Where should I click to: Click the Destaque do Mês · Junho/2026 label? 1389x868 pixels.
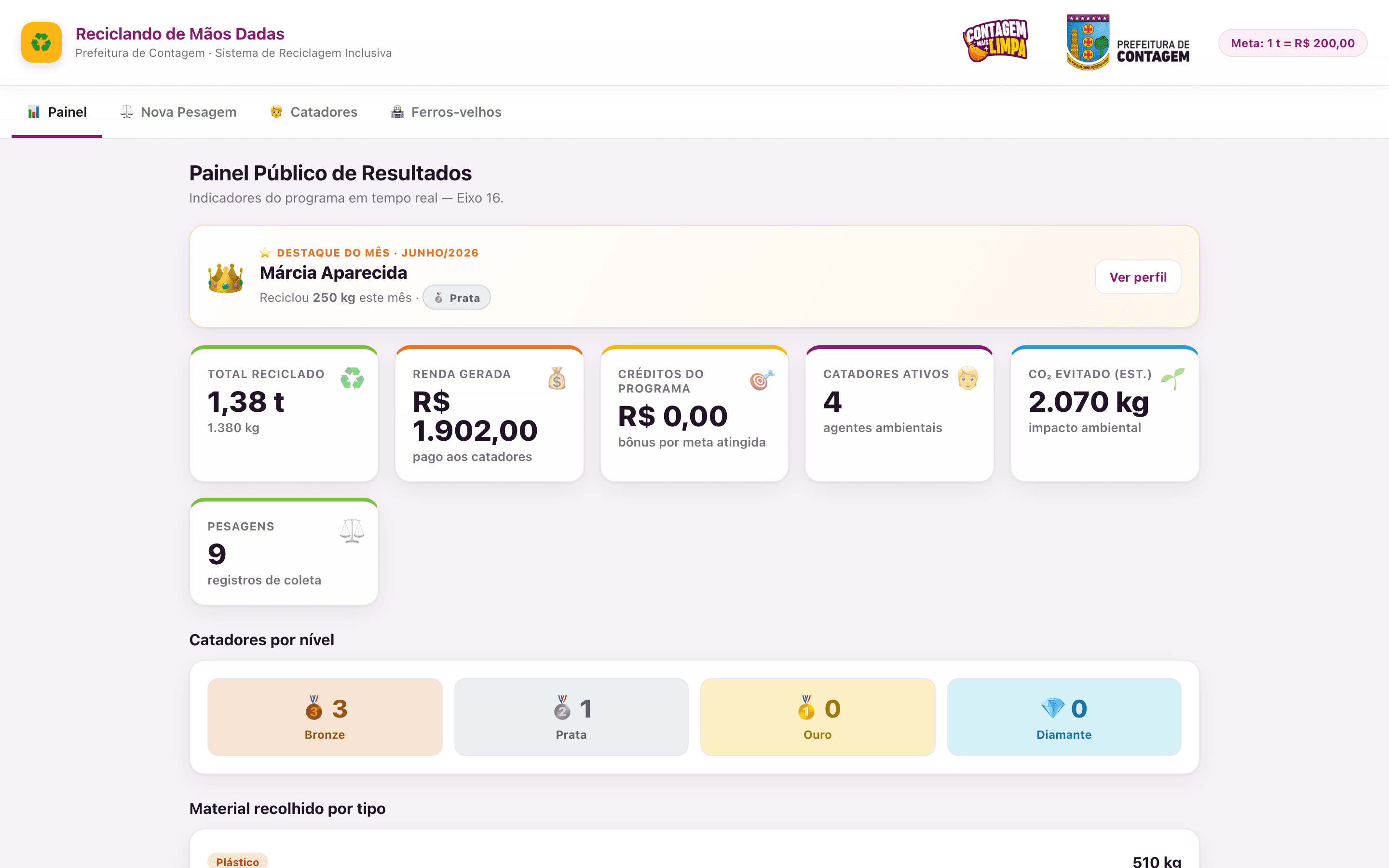378,253
